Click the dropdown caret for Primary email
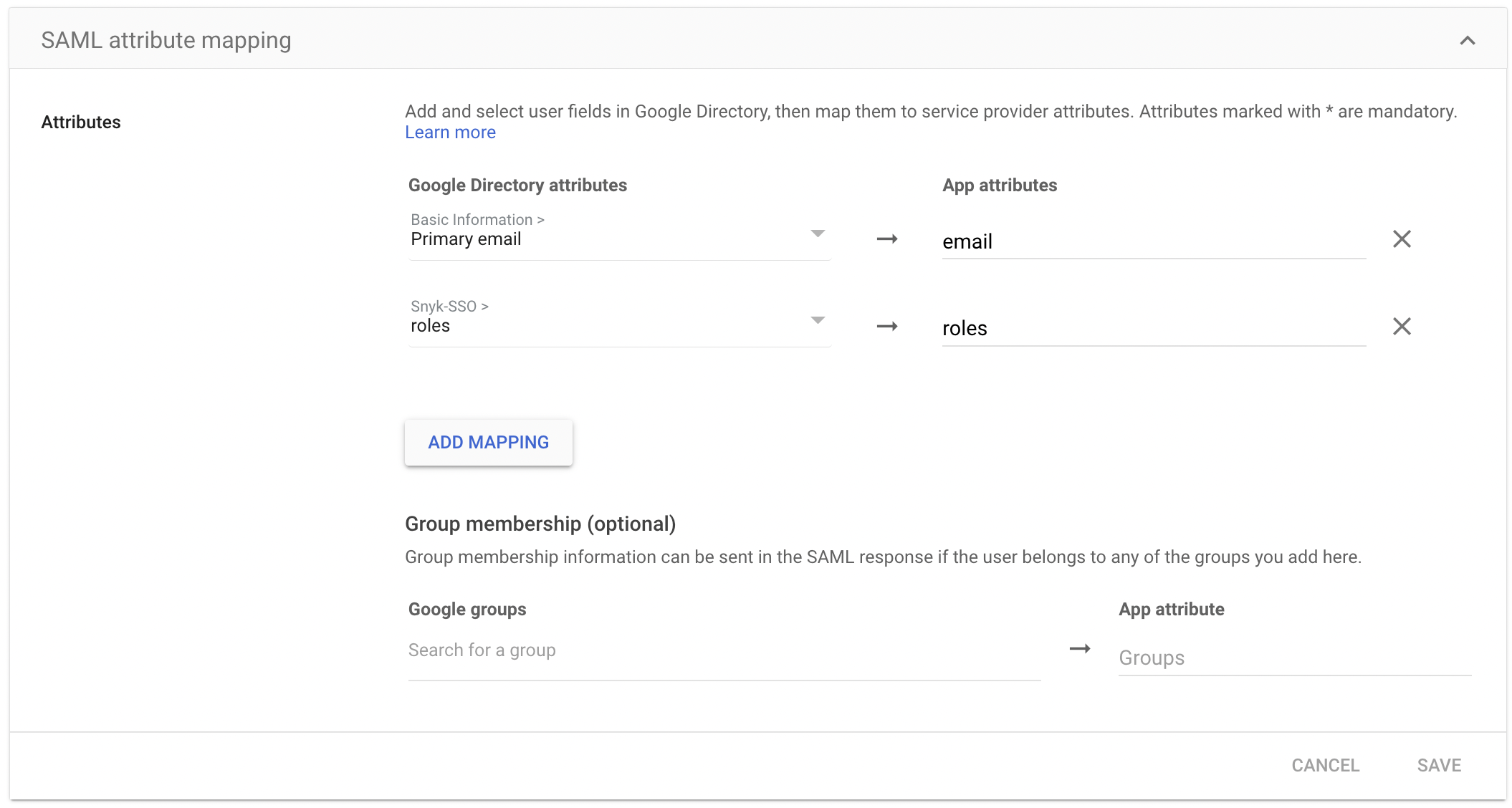Viewport: 1512px width, 808px height. [x=818, y=234]
